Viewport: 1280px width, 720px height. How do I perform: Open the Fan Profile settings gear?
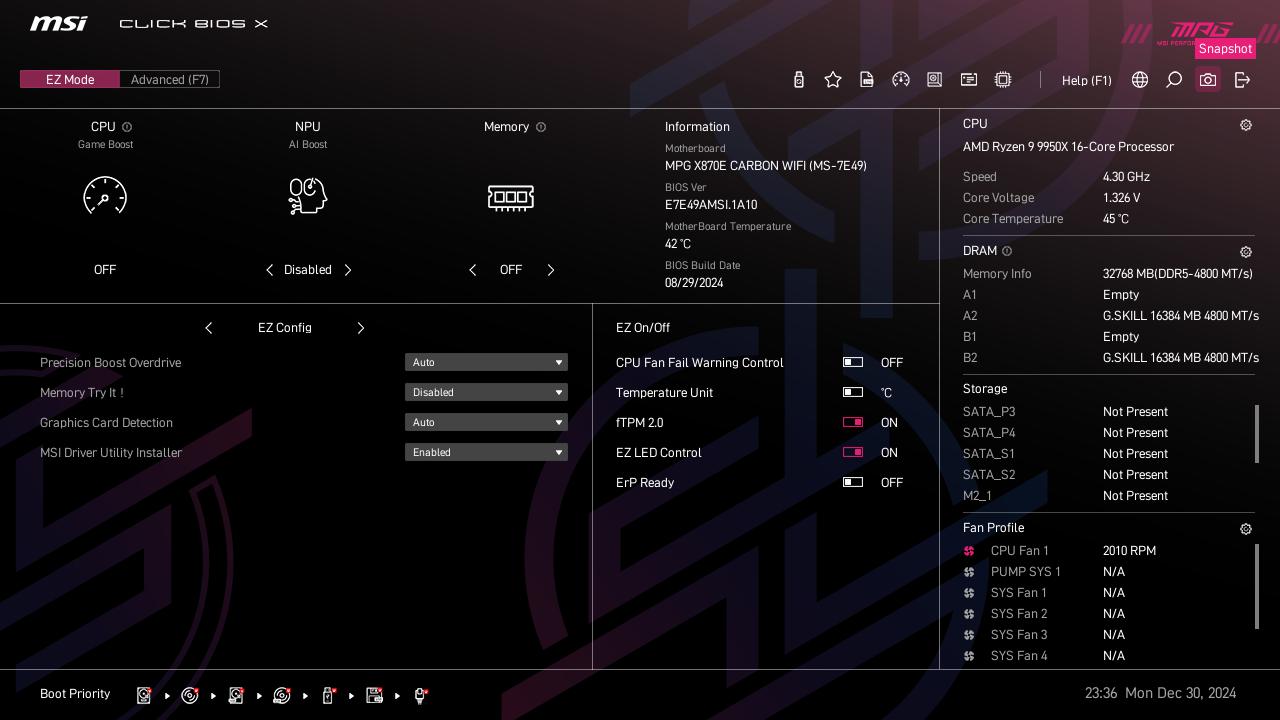coord(1246,529)
